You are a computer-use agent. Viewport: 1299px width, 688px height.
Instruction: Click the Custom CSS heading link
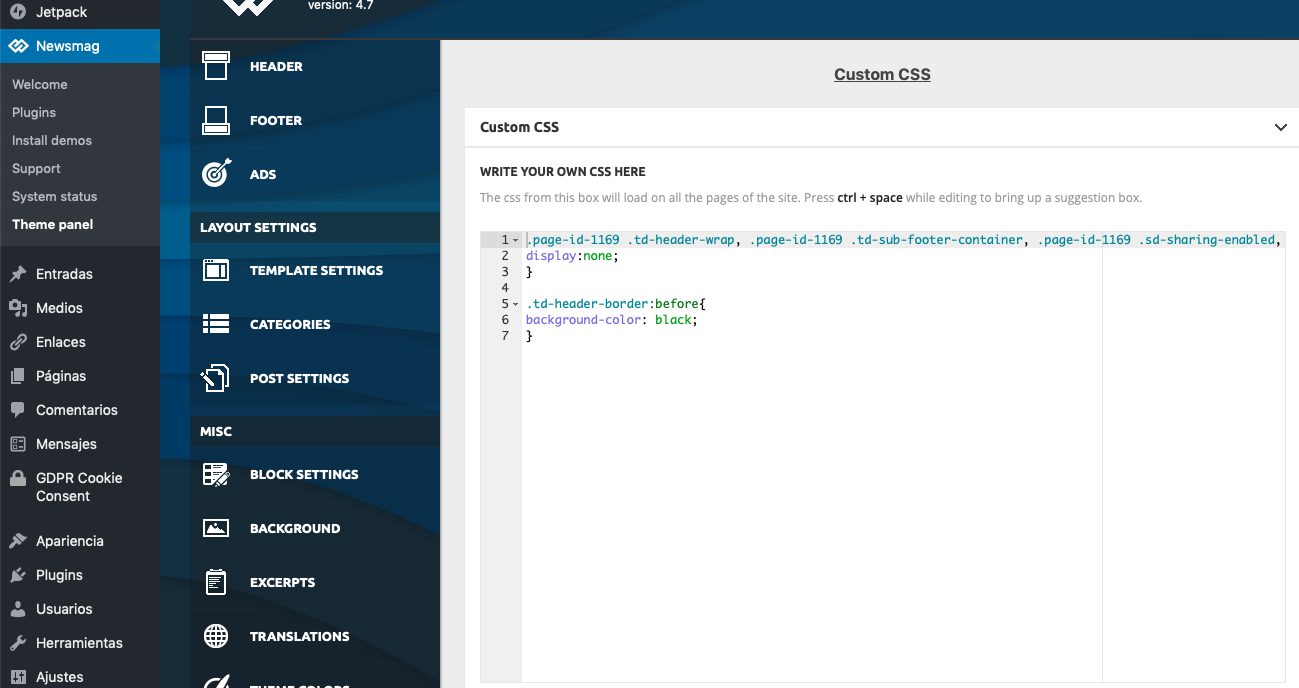[882, 74]
